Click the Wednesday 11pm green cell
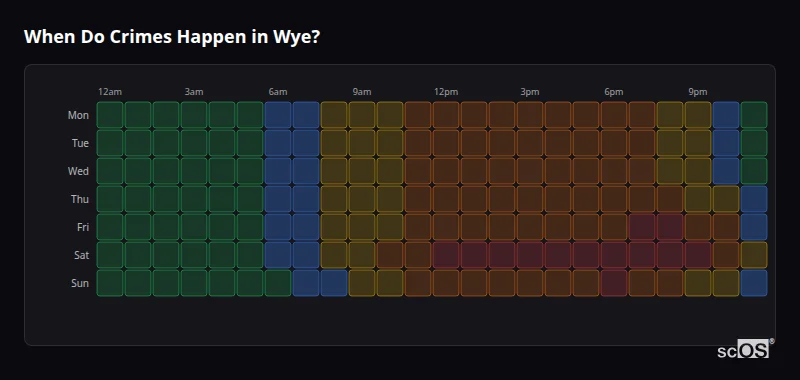Image resolution: width=800 pixels, height=380 pixels. (754, 171)
